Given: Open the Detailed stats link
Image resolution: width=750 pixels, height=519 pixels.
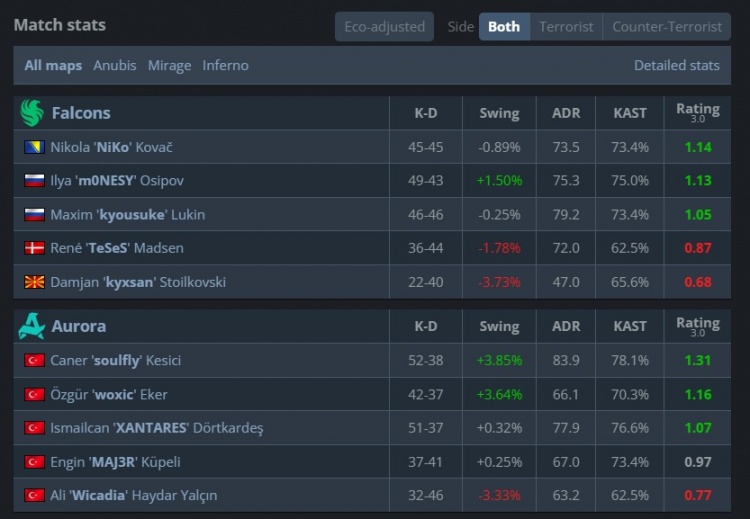Looking at the screenshot, I should click(x=676, y=65).
